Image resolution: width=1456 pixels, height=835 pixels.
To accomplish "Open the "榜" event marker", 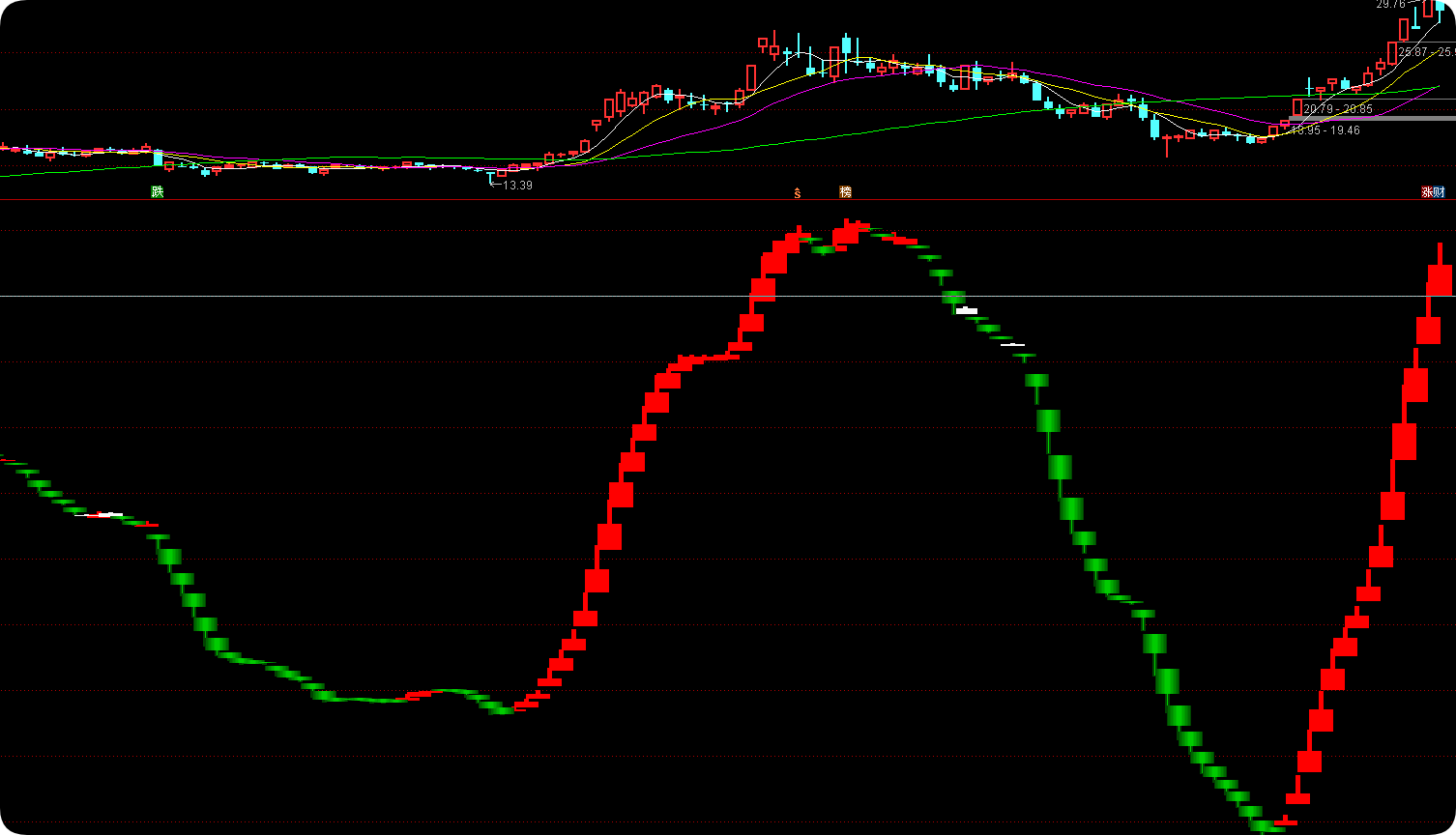I will tap(846, 192).
